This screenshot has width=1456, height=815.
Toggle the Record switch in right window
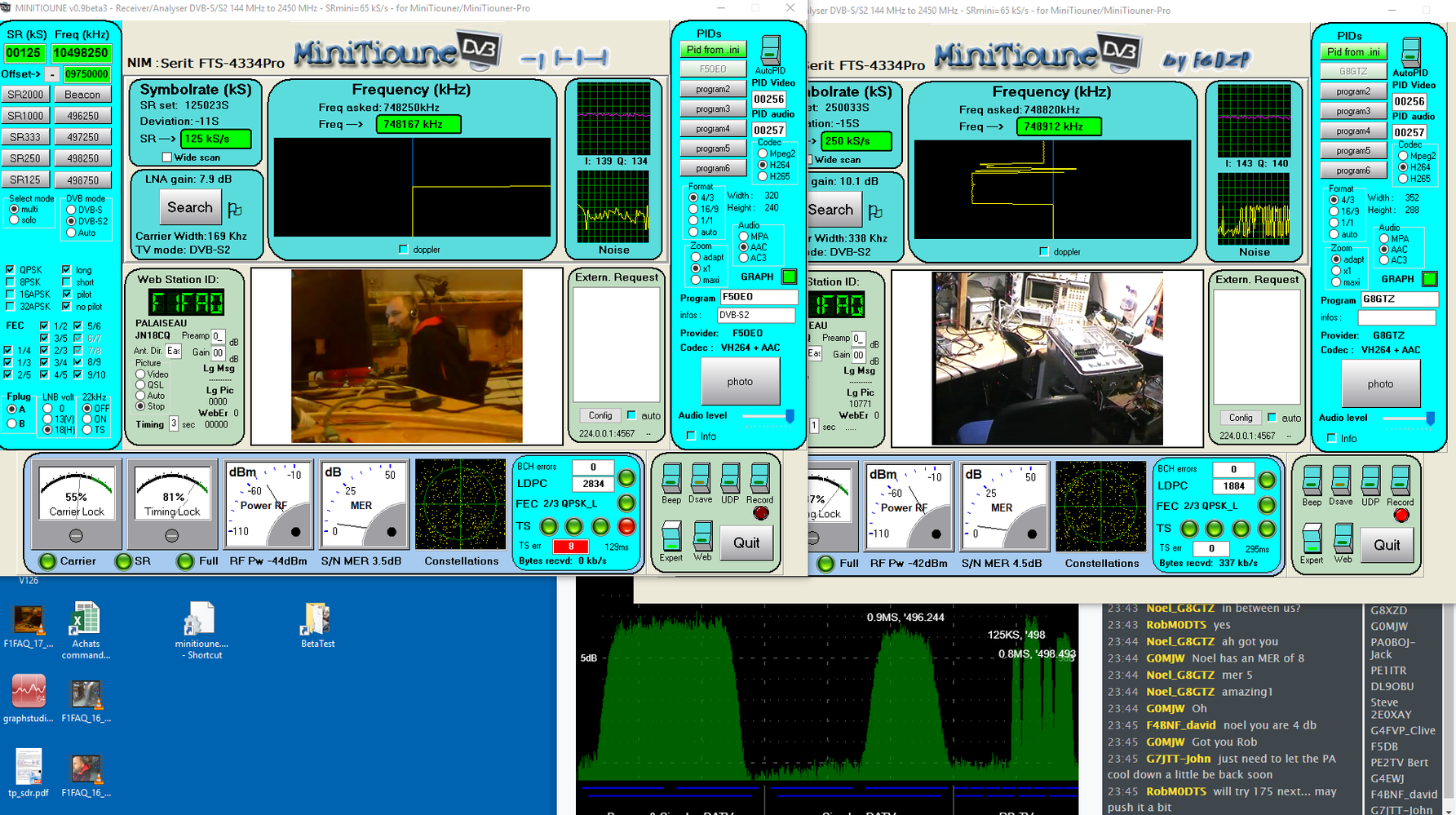click(x=1400, y=481)
